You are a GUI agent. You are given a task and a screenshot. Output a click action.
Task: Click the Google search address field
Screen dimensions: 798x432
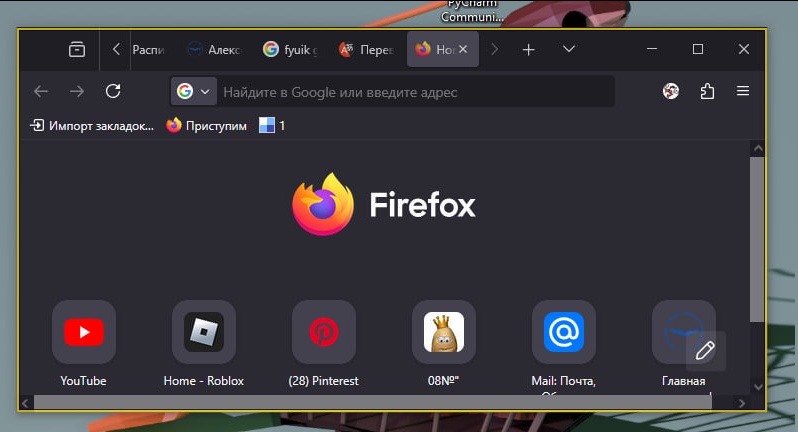(x=410, y=92)
